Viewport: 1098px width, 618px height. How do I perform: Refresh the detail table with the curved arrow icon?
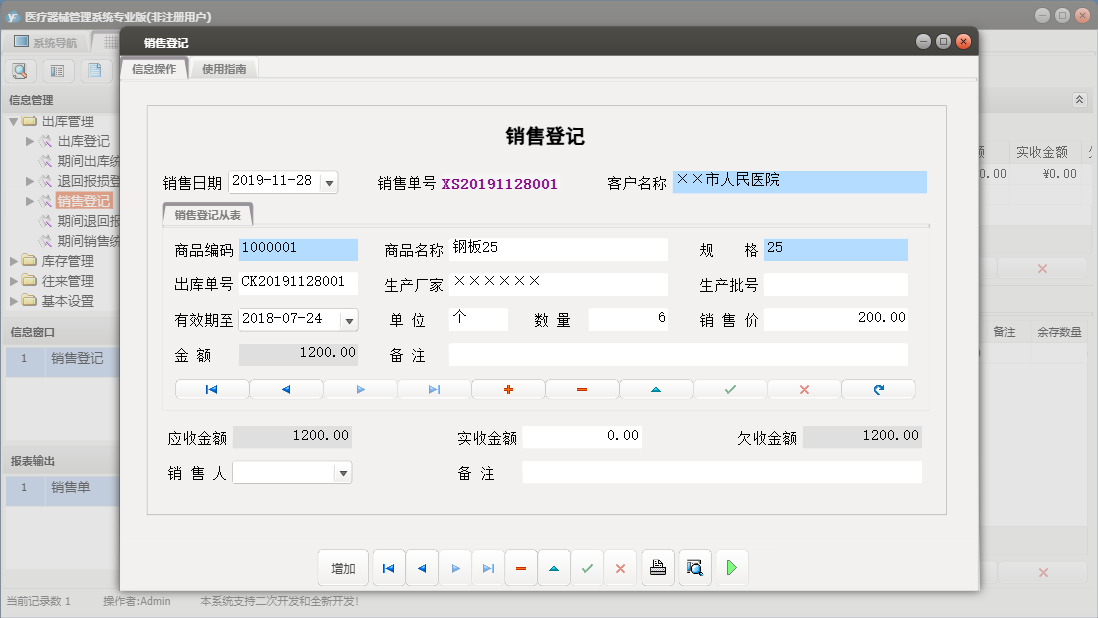[878, 389]
